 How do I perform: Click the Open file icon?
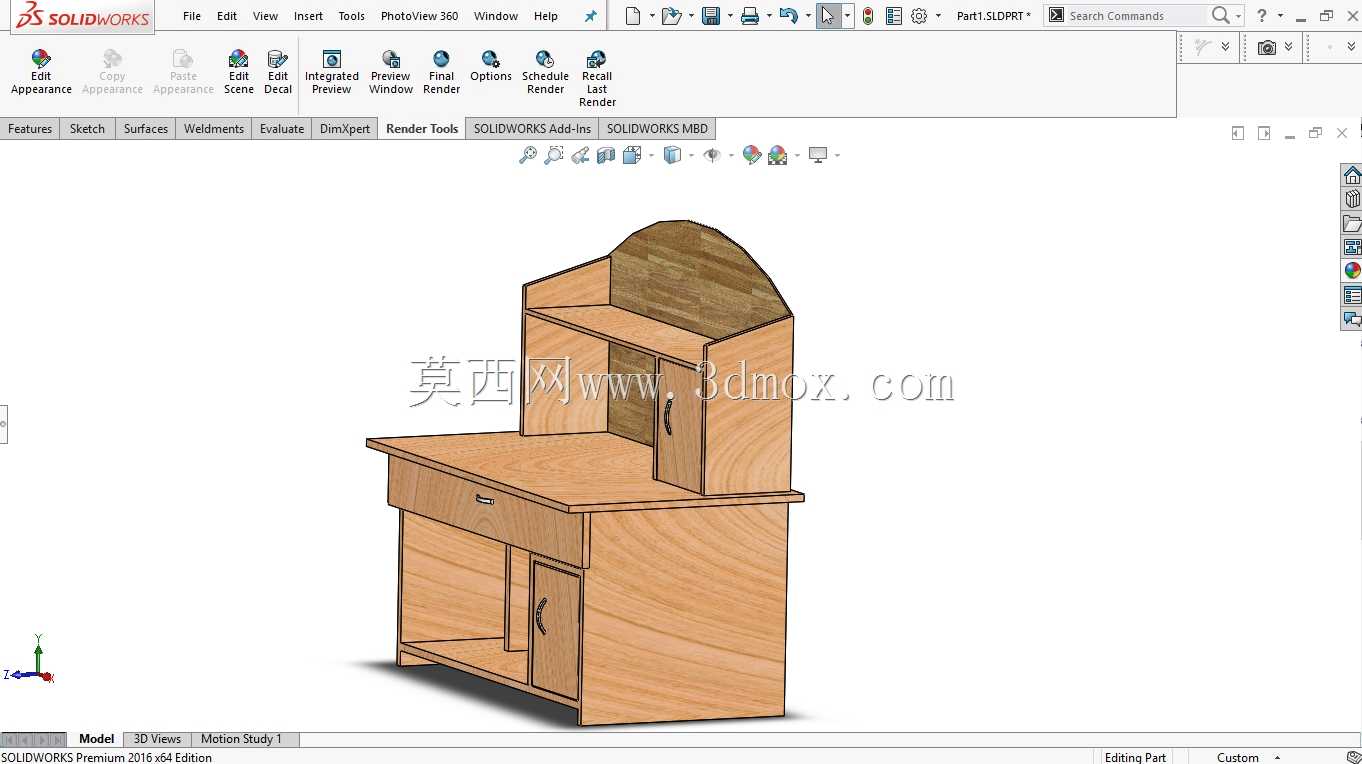tap(671, 15)
